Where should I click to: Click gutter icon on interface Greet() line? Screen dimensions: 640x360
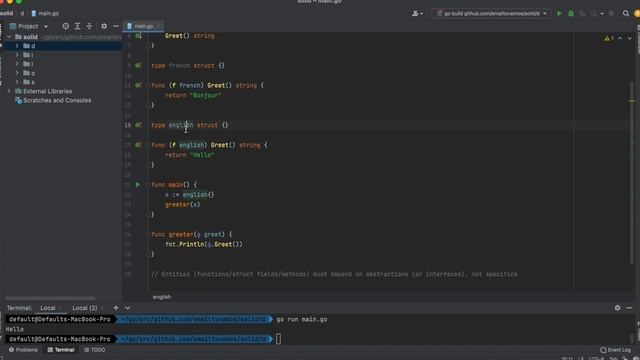coord(138,36)
